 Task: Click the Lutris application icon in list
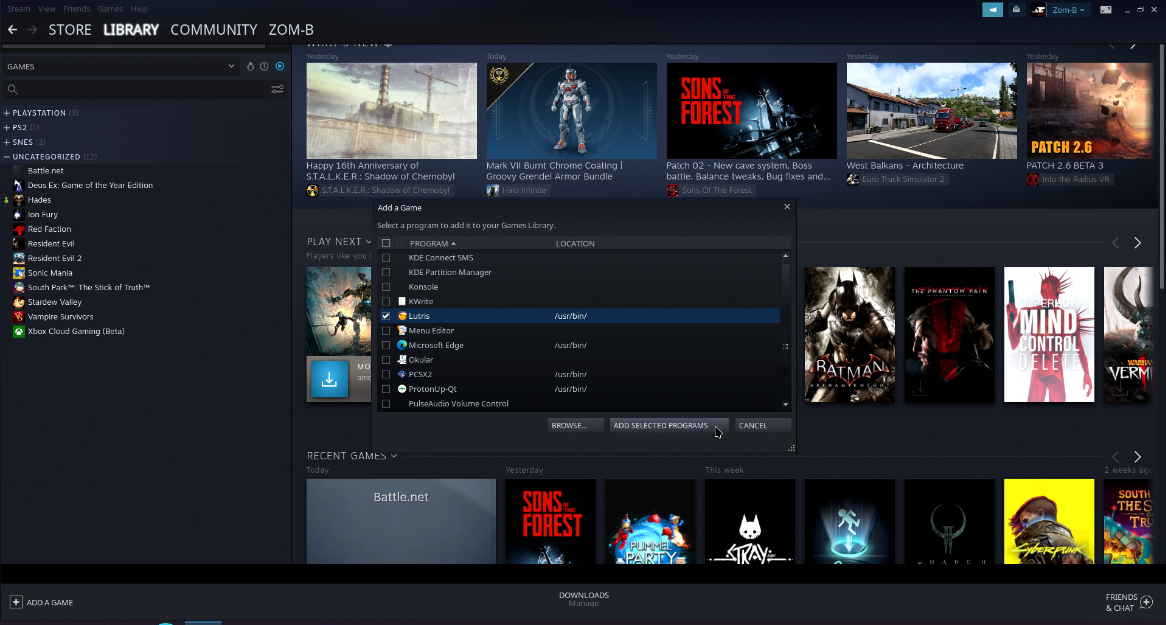[402, 315]
